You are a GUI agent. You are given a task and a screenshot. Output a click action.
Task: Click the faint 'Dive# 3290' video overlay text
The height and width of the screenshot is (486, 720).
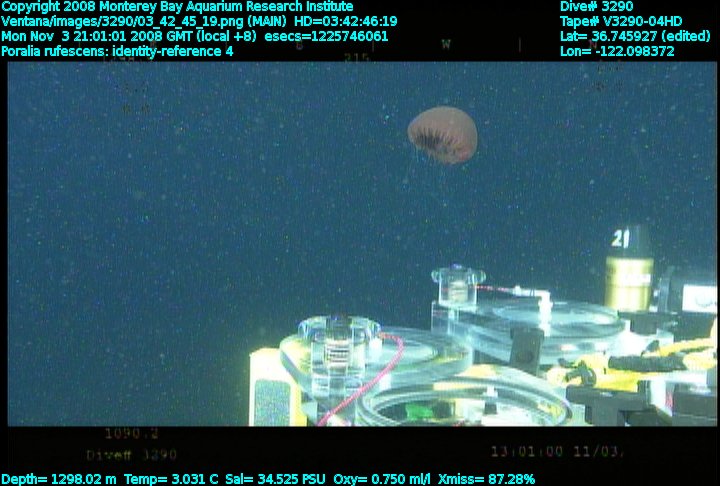pos(132,455)
